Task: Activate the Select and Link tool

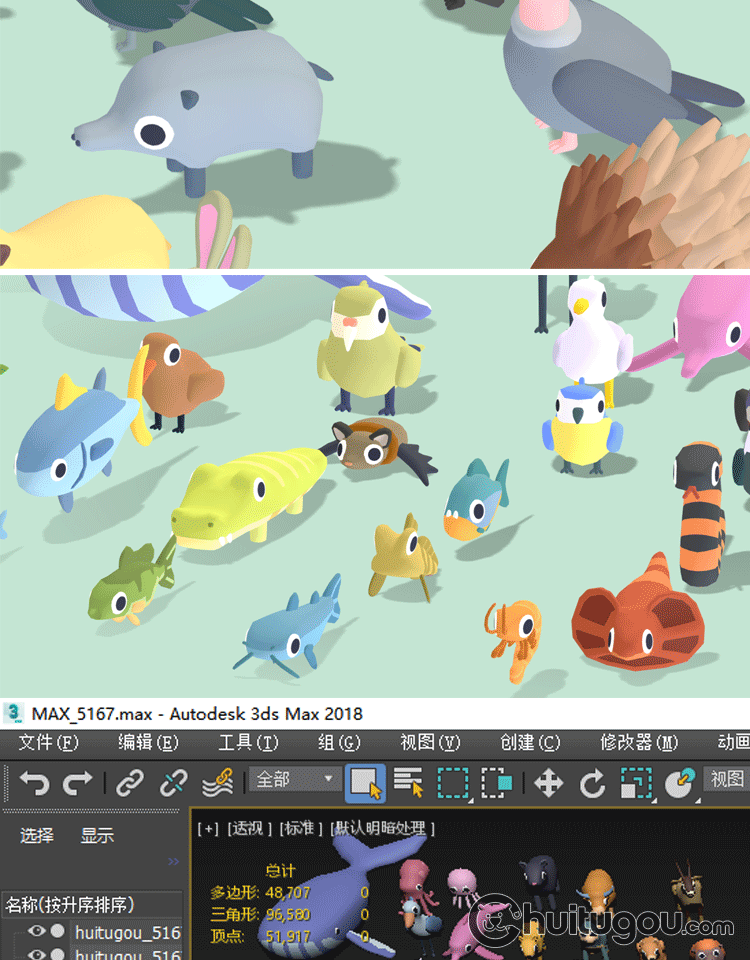Action: pyautogui.click(x=130, y=783)
